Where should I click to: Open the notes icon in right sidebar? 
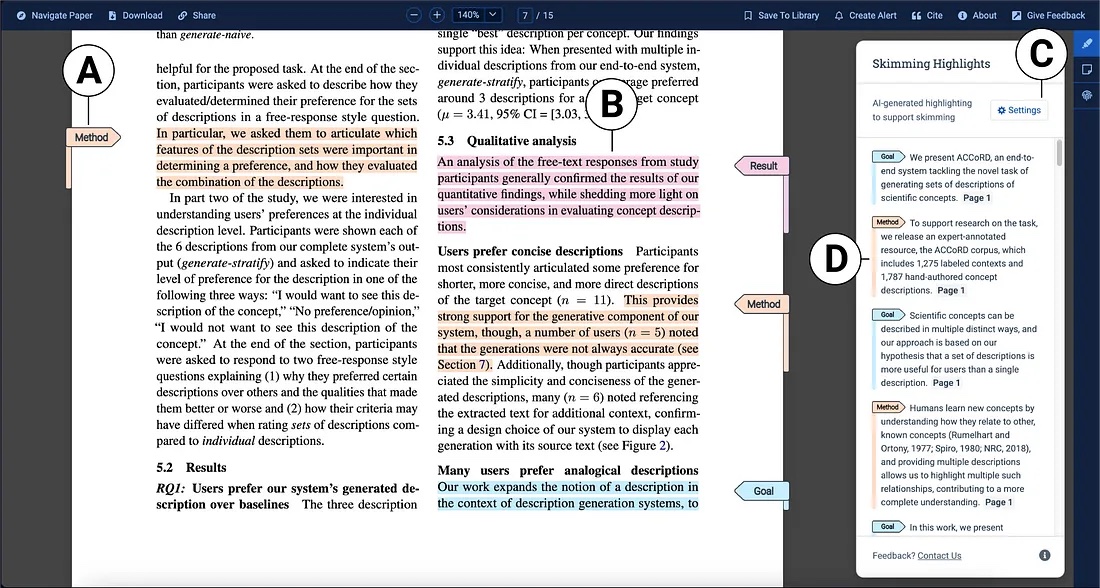coord(1087,69)
